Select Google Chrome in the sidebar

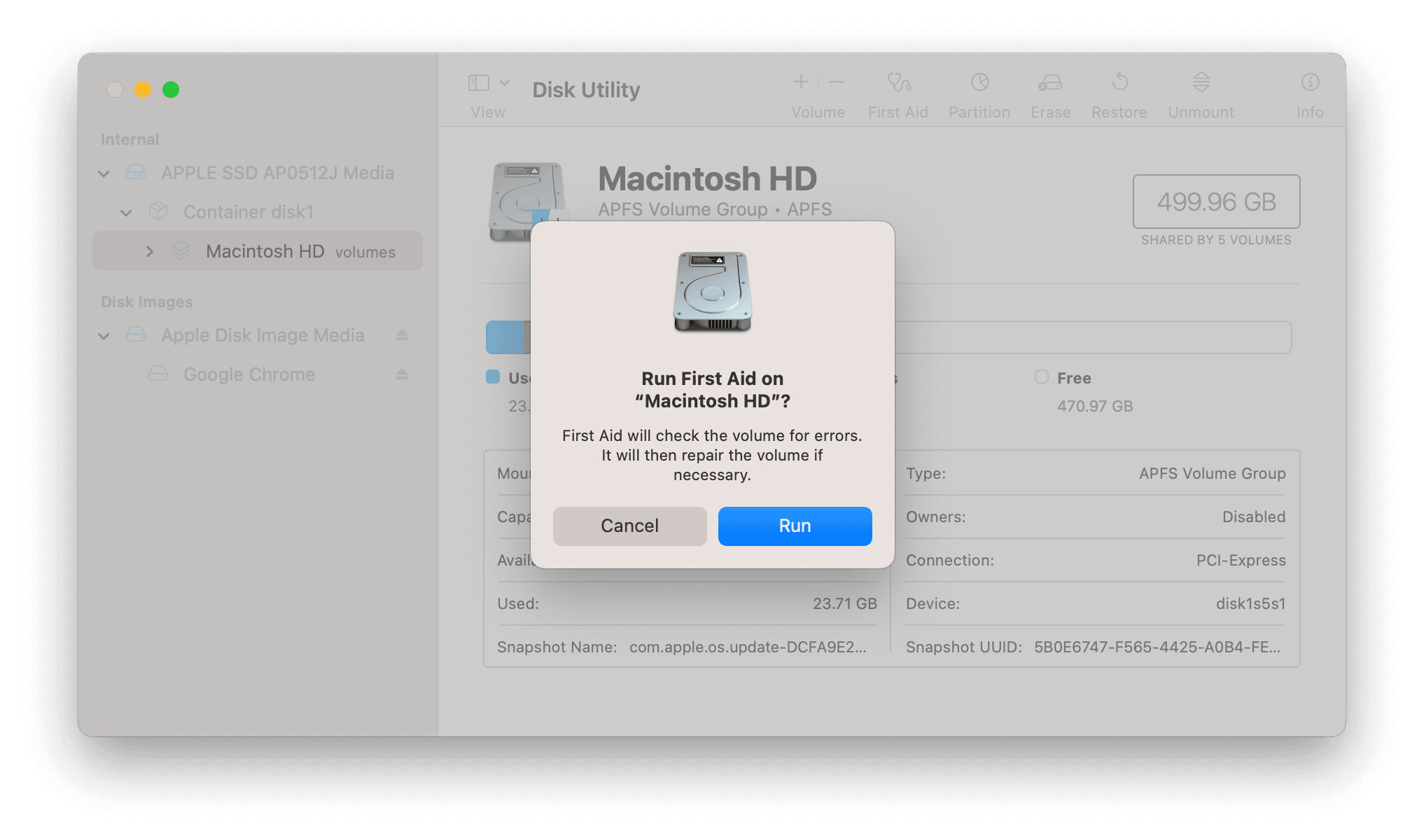pyautogui.click(x=249, y=374)
